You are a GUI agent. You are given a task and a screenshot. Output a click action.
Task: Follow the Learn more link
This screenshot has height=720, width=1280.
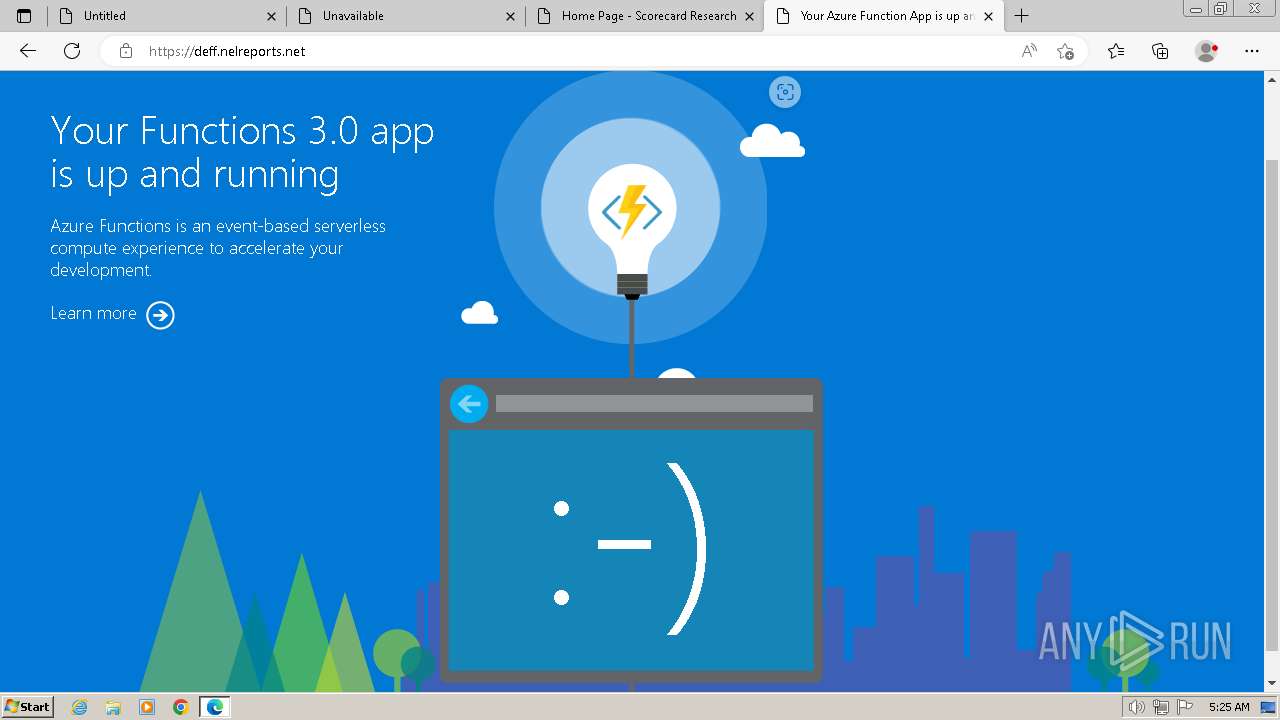(93, 313)
